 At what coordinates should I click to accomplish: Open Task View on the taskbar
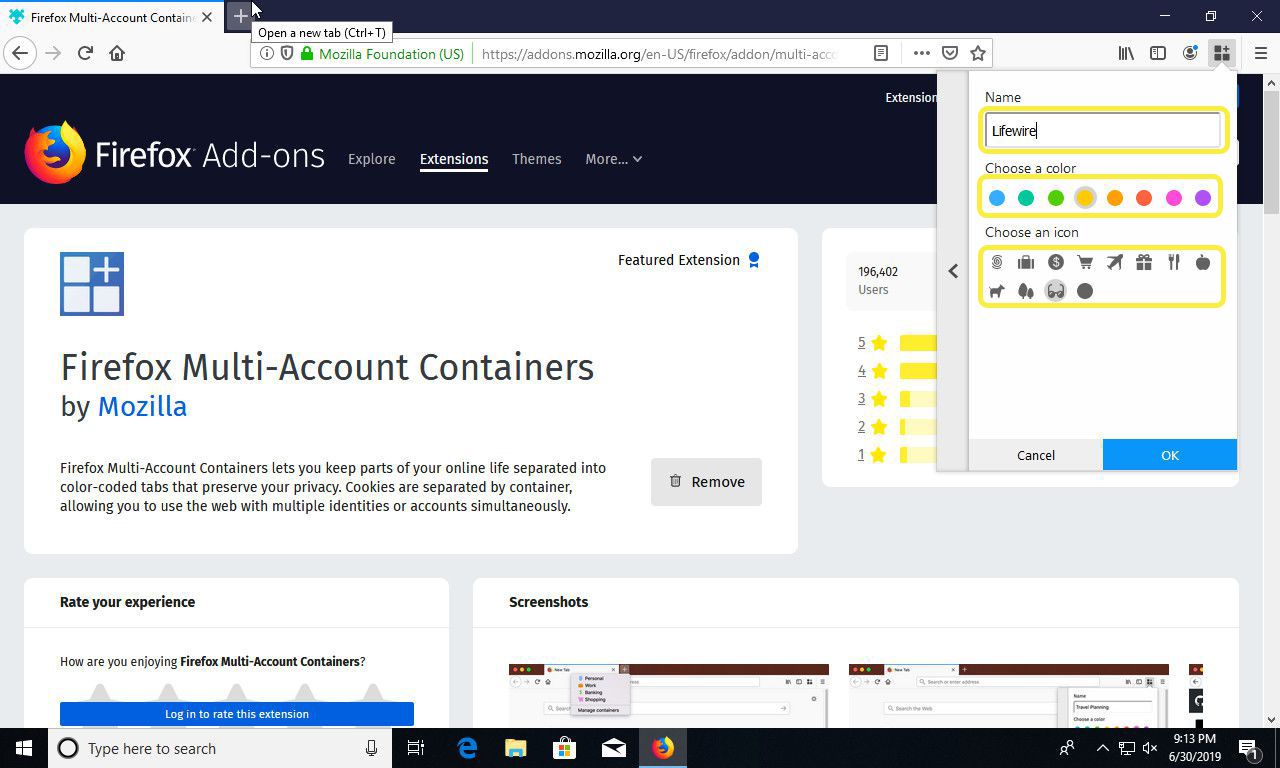click(x=416, y=748)
